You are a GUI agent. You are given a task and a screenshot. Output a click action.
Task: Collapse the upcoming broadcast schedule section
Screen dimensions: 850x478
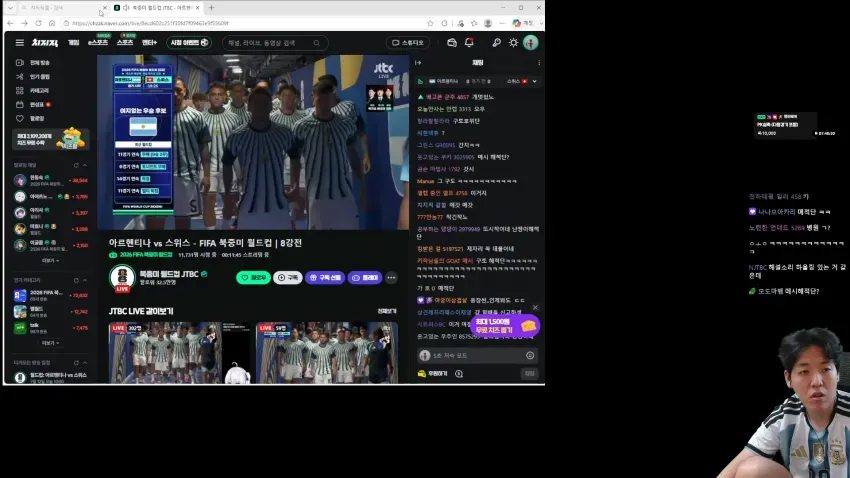click(x=85, y=363)
